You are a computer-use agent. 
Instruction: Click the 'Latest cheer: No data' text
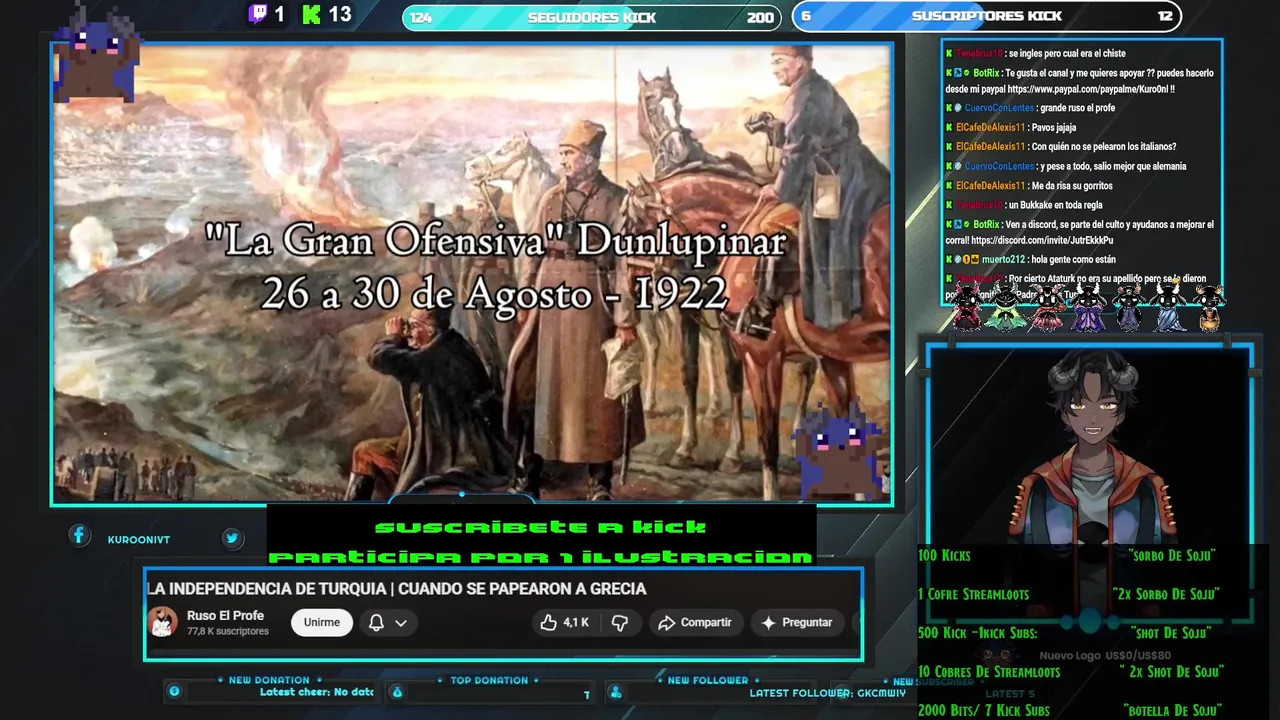pyautogui.click(x=316, y=692)
